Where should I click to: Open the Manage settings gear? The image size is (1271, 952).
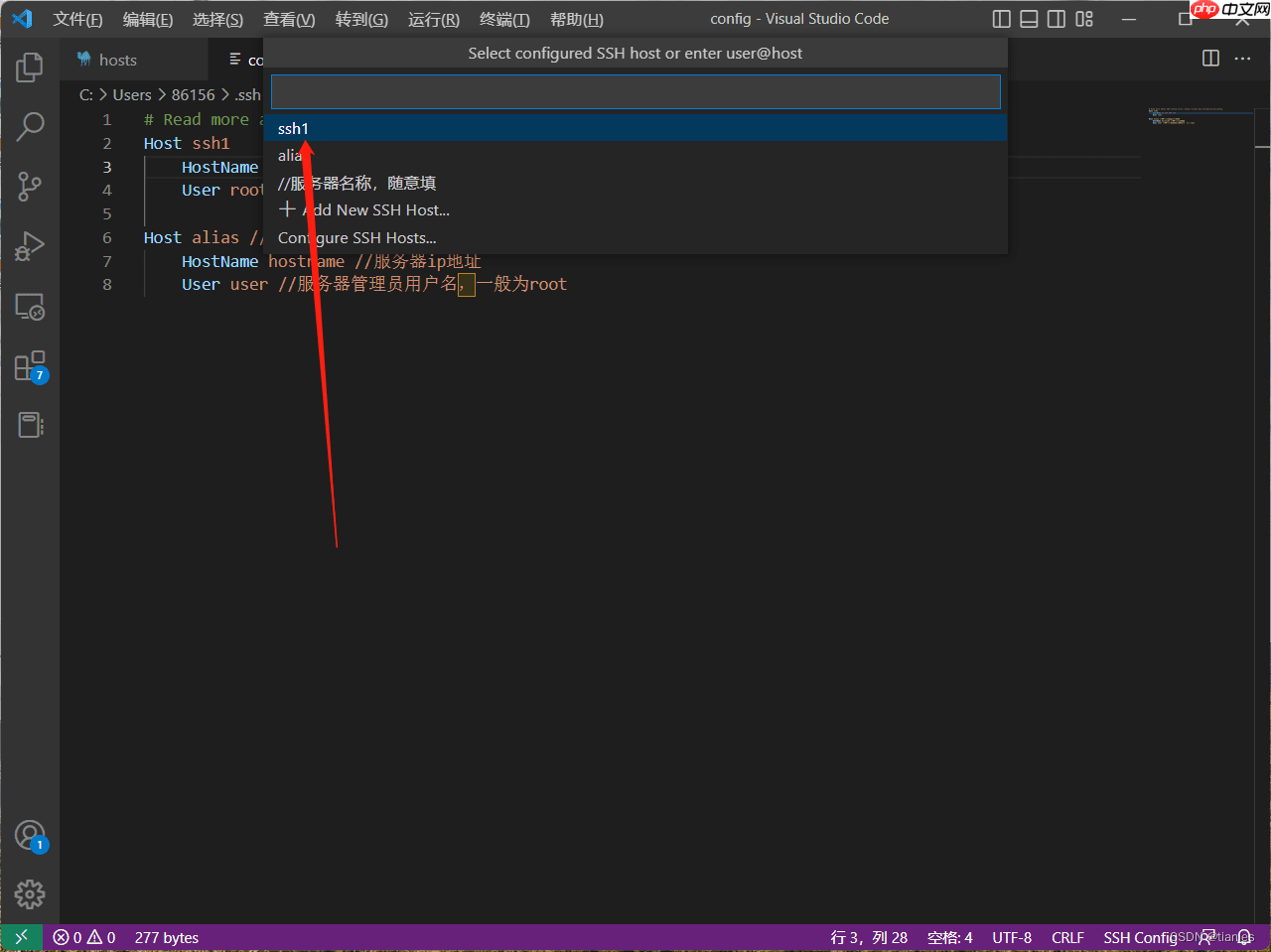pyautogui.click(x=30, y=893)
